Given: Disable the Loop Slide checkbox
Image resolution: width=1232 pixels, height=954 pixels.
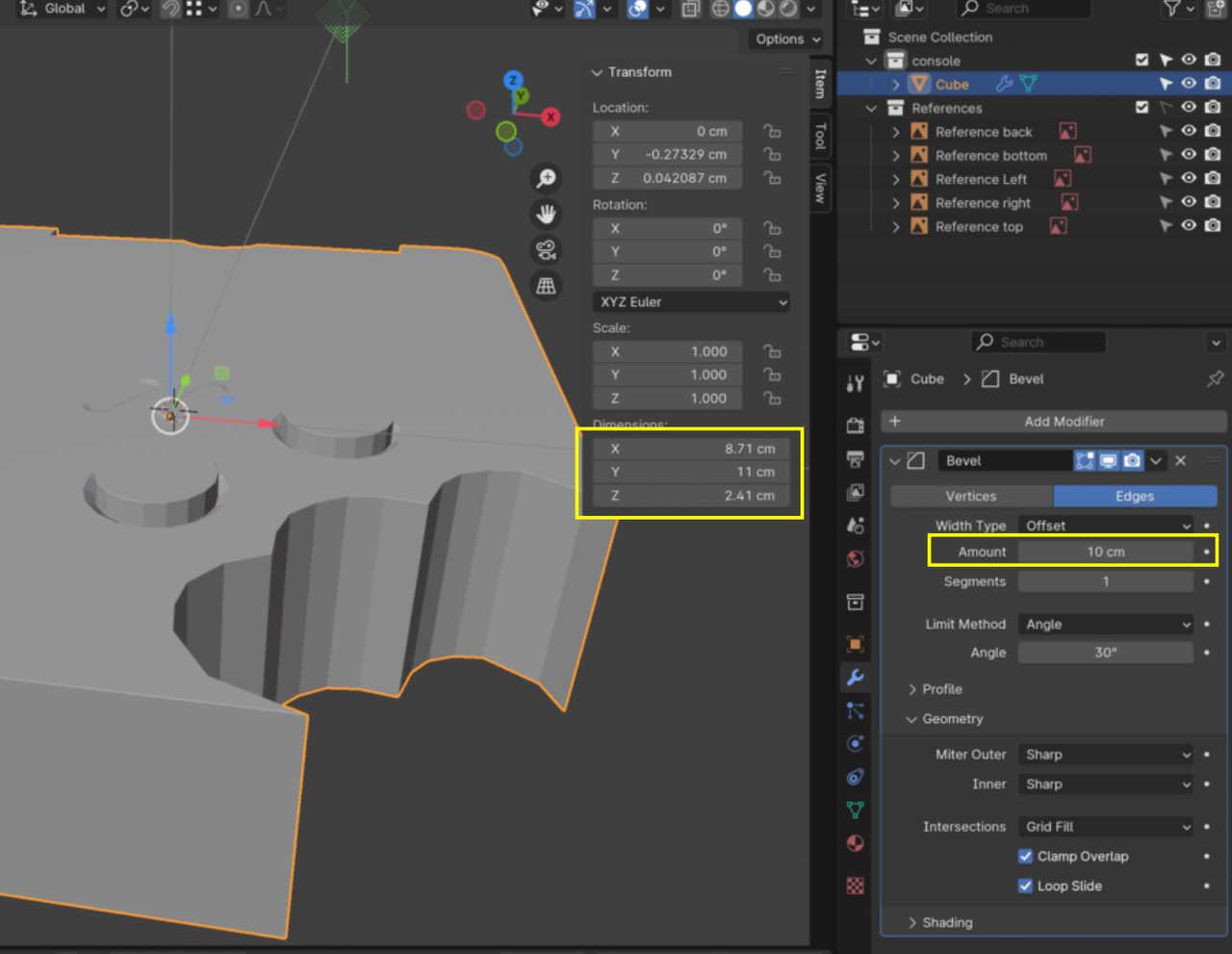Looking at the screenshot, I should [1026, 886].
